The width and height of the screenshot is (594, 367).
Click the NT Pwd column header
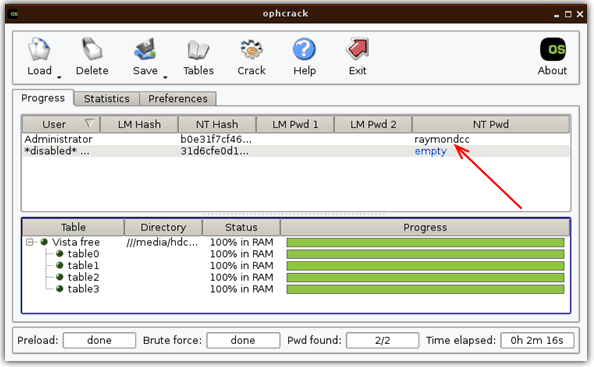491,124
